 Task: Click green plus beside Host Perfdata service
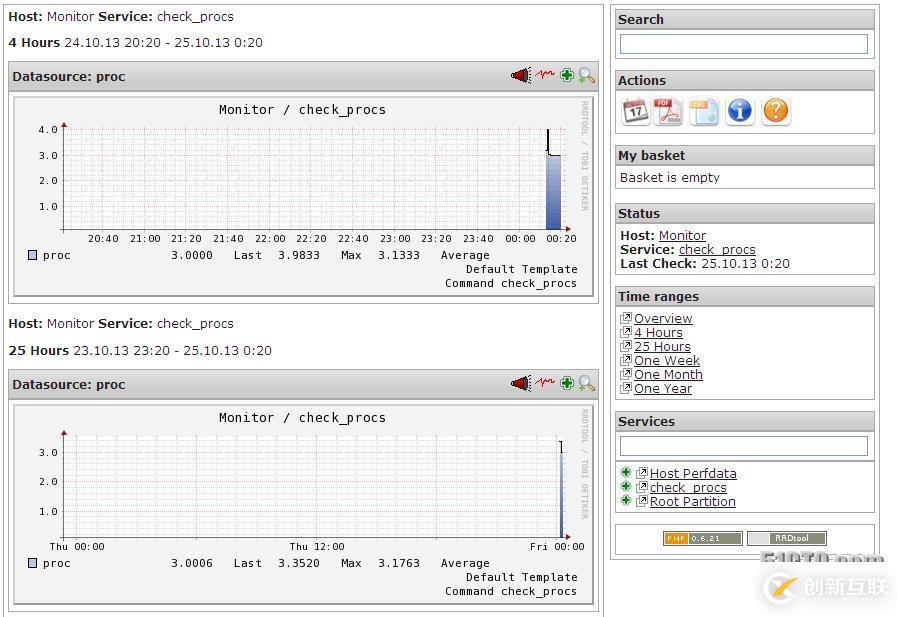point(626,472)
